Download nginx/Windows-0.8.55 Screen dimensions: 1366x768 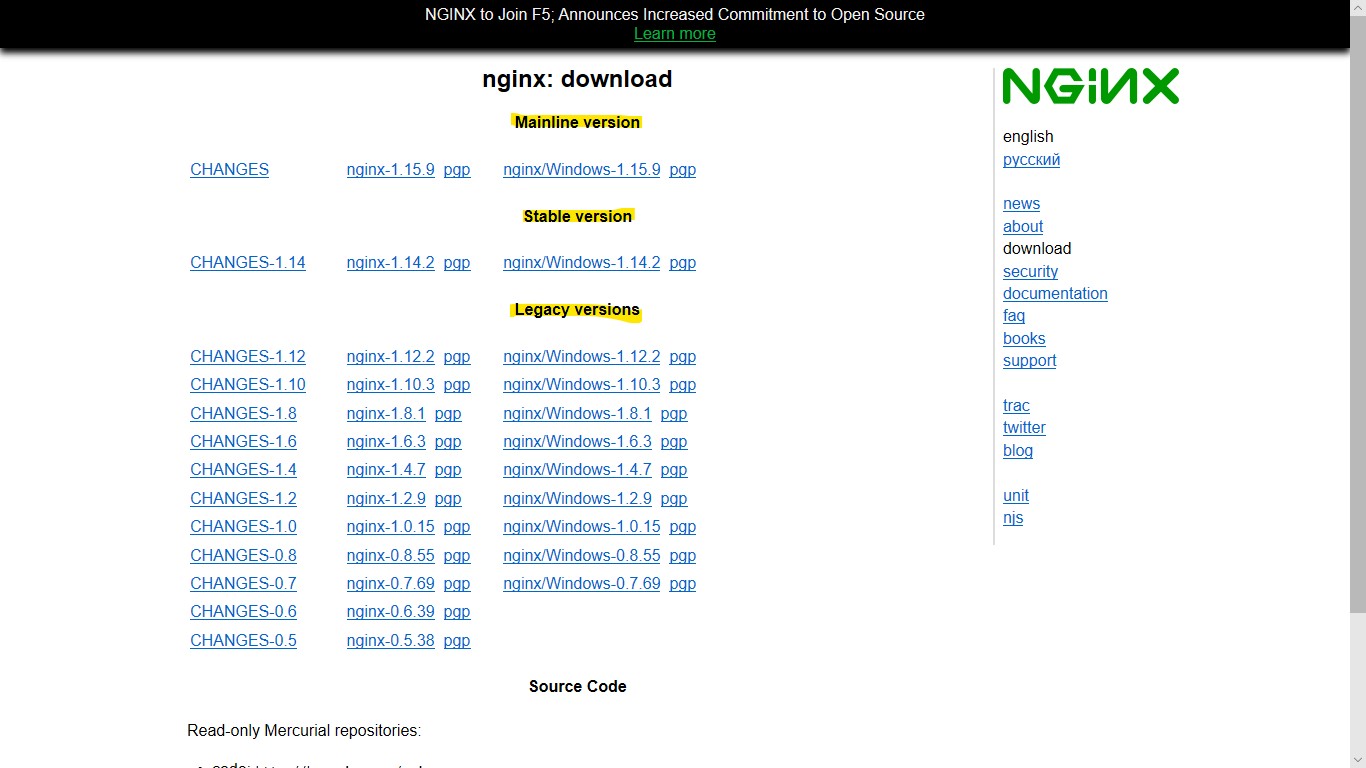click(582, 556)
